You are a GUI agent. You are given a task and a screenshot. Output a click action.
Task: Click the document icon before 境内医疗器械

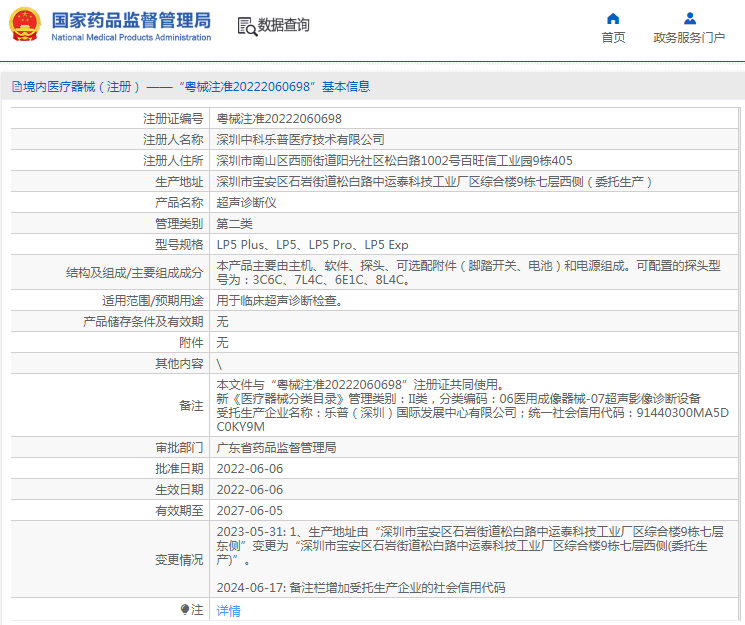[17, 87]
